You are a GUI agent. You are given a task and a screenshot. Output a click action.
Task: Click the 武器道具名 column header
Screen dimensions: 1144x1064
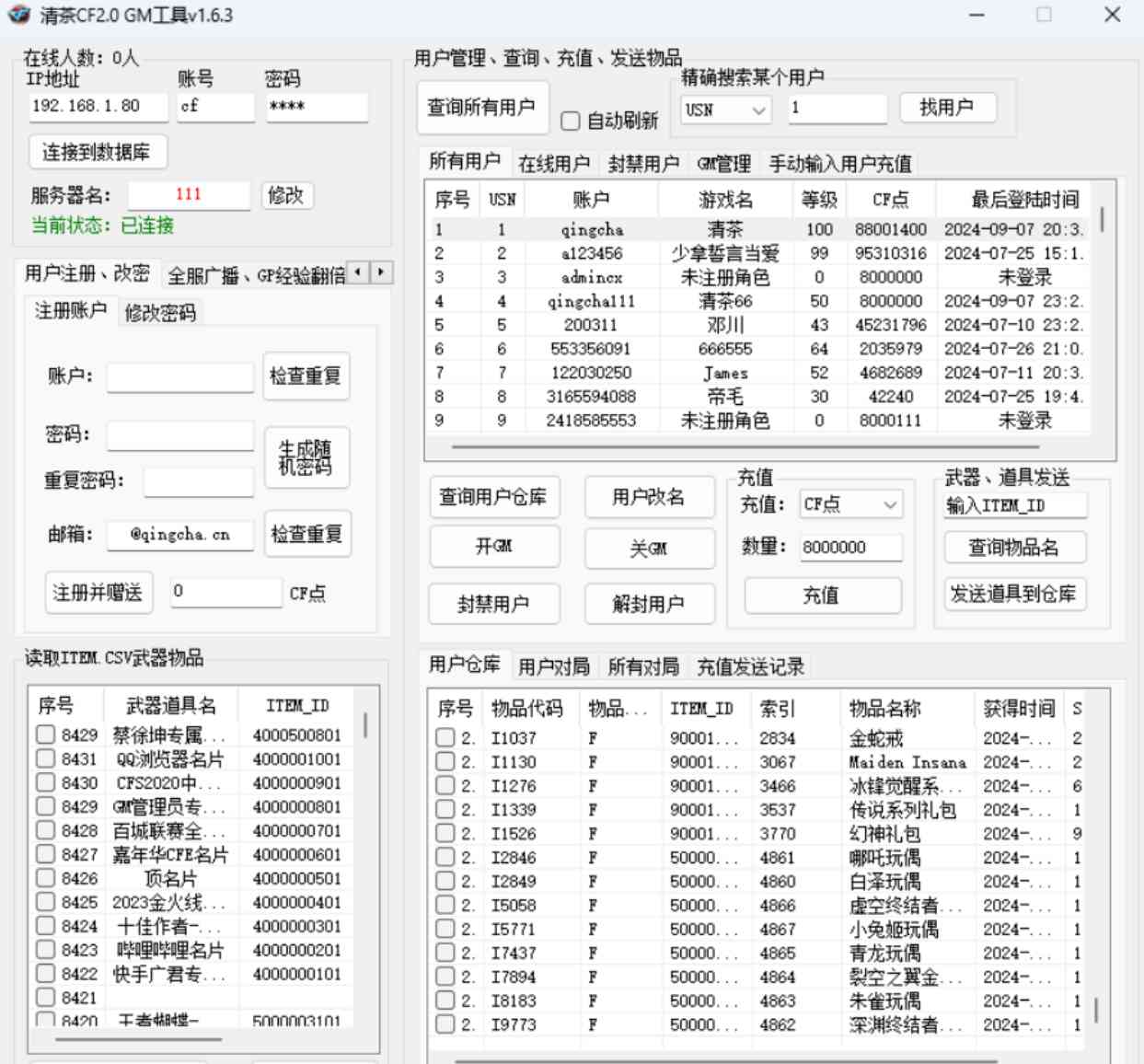(170, 706)
